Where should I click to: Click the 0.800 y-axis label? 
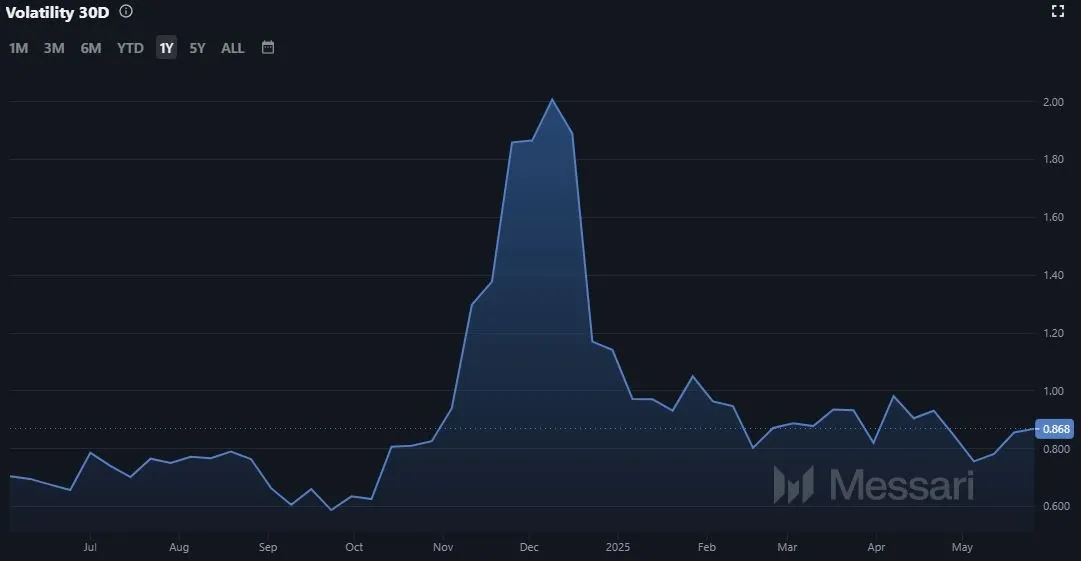(x=1056, y=449)
